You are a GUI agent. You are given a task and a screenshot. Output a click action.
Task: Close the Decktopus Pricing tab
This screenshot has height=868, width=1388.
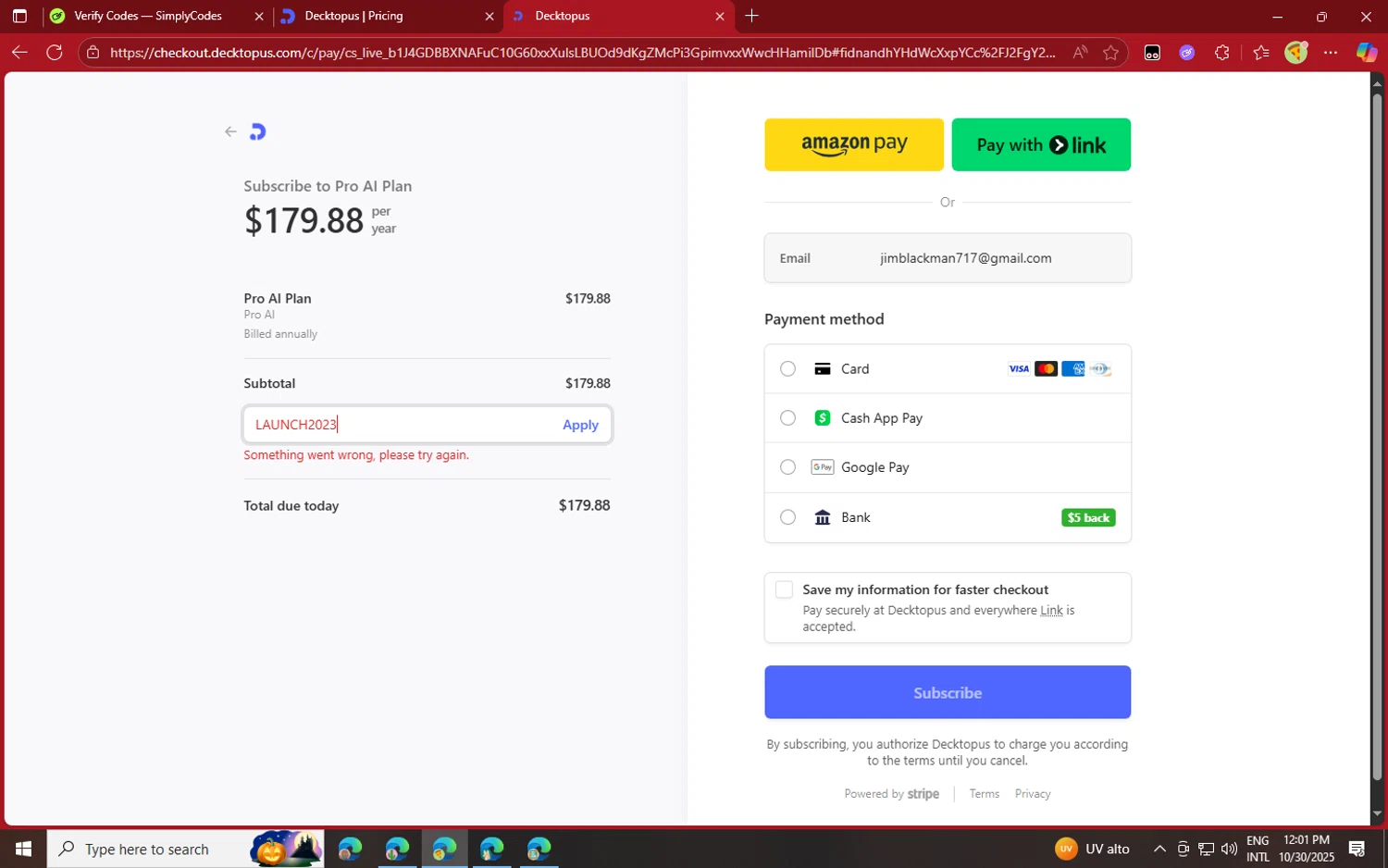(490, 16)
